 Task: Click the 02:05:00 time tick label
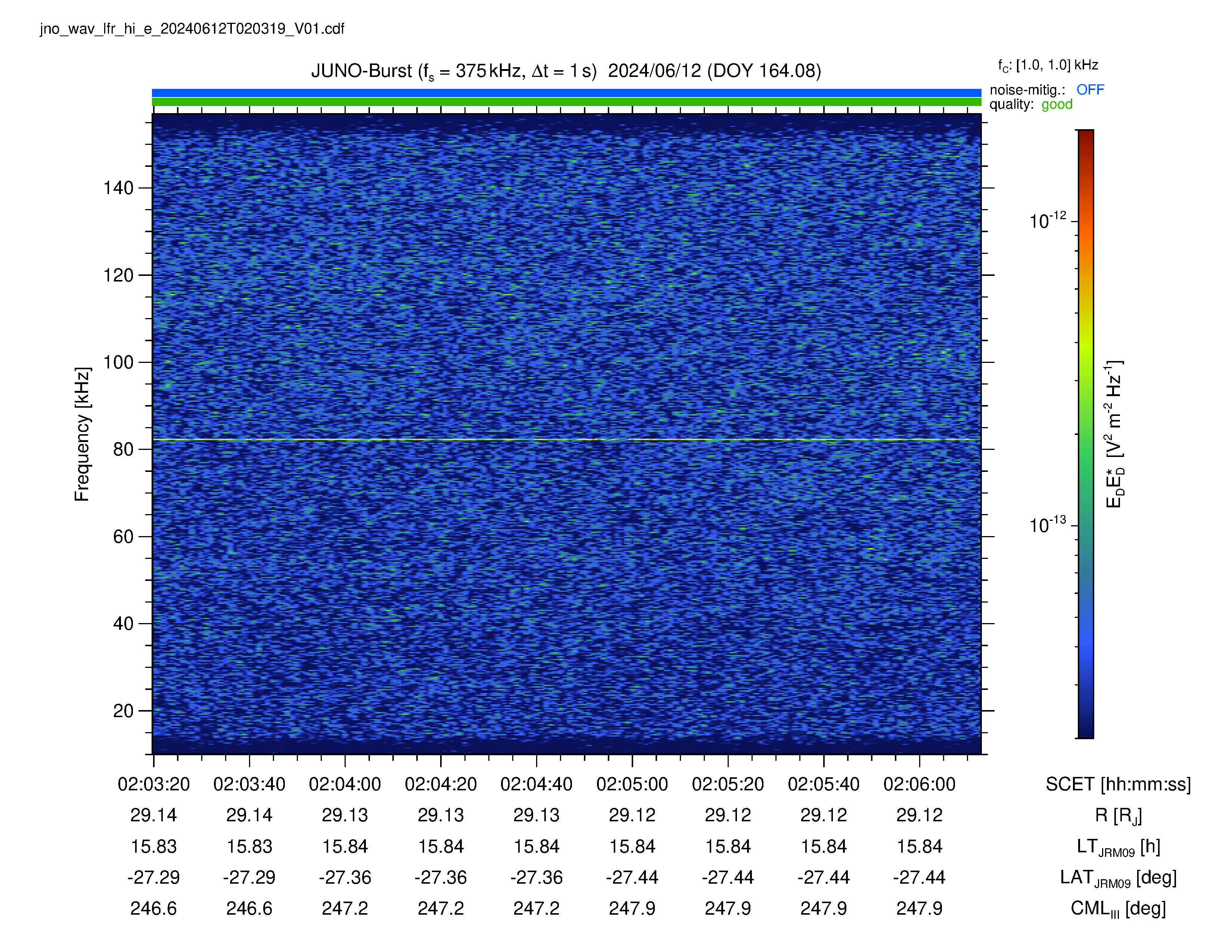(x=632, y=784)
